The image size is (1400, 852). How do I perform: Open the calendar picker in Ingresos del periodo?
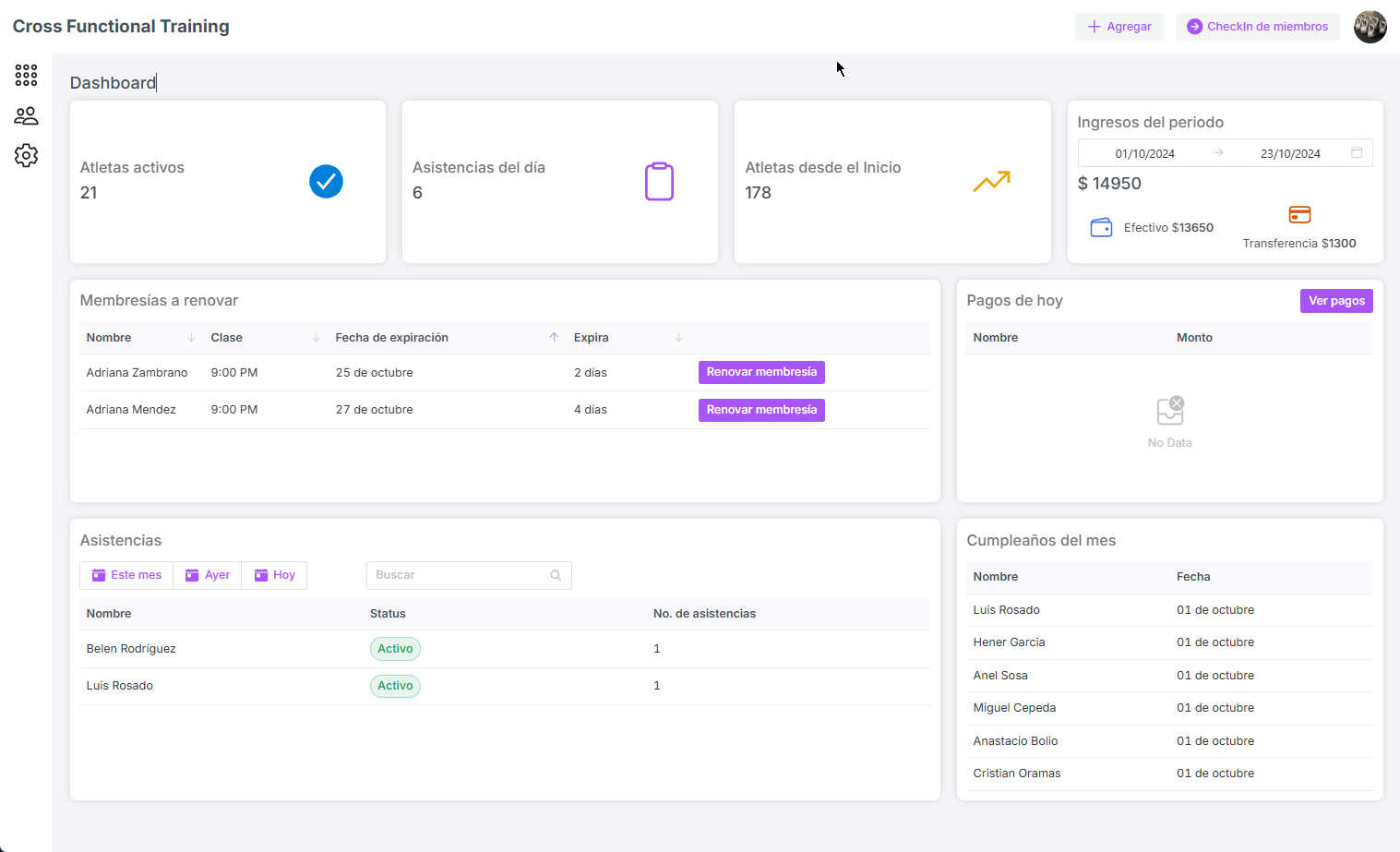coord(1357,152)
